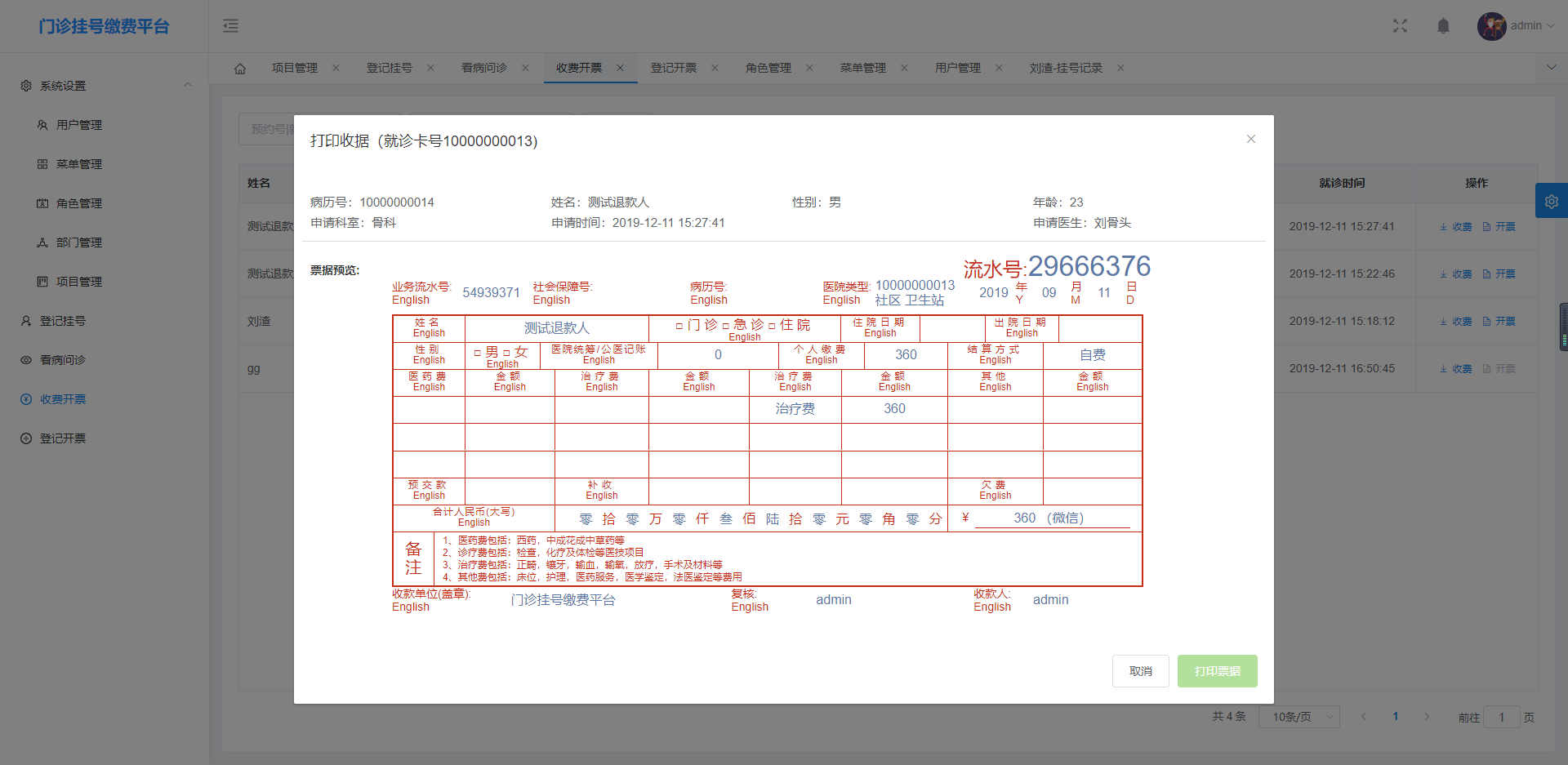Open 菜单管理 in the sidebar
Viewport: 1568px width, 765px height.
click(x=105, y=164)
